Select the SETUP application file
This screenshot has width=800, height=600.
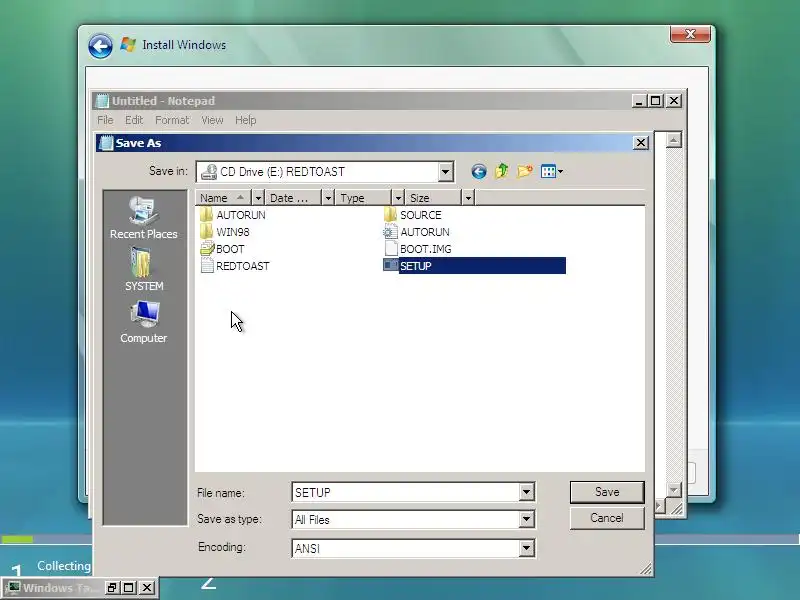pyautogui.click(x=474, y=266)
